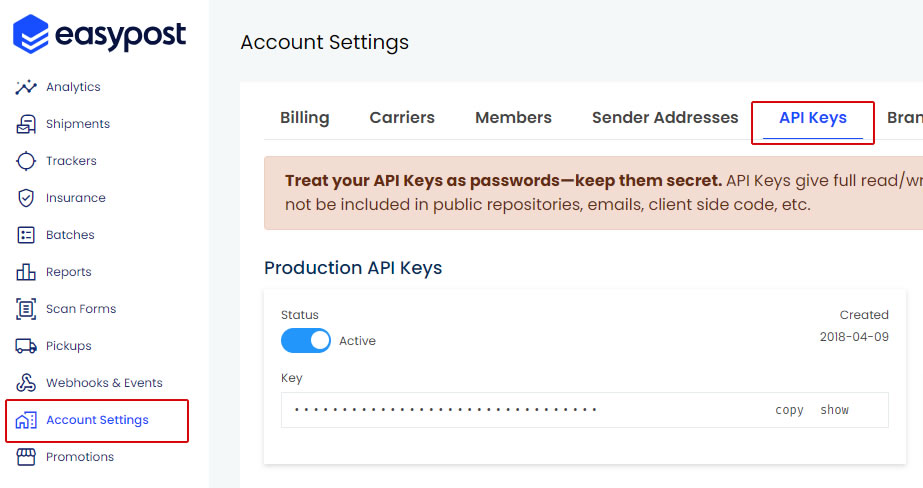View the Reports section

pos(69,272)
